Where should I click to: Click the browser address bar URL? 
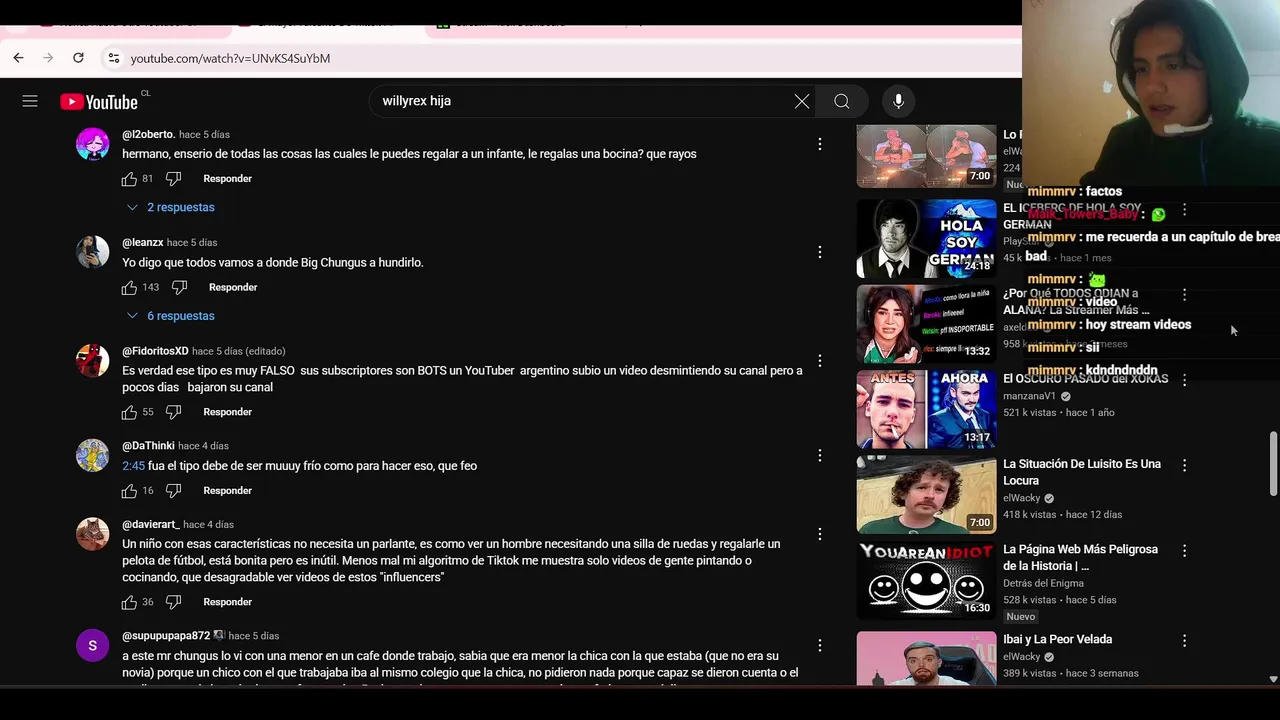click(230, 58)
